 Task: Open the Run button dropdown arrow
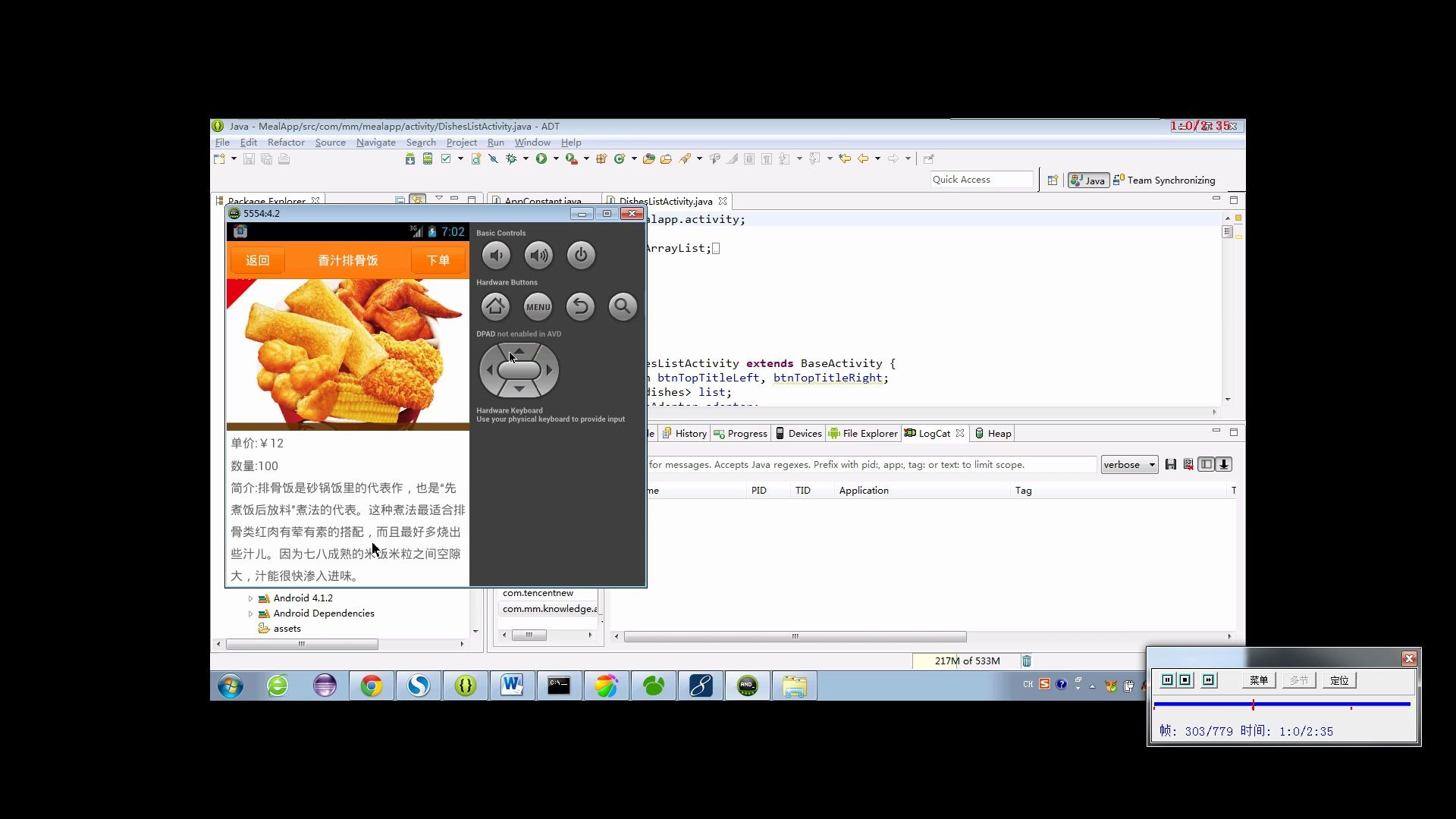[x=556, y=158]
